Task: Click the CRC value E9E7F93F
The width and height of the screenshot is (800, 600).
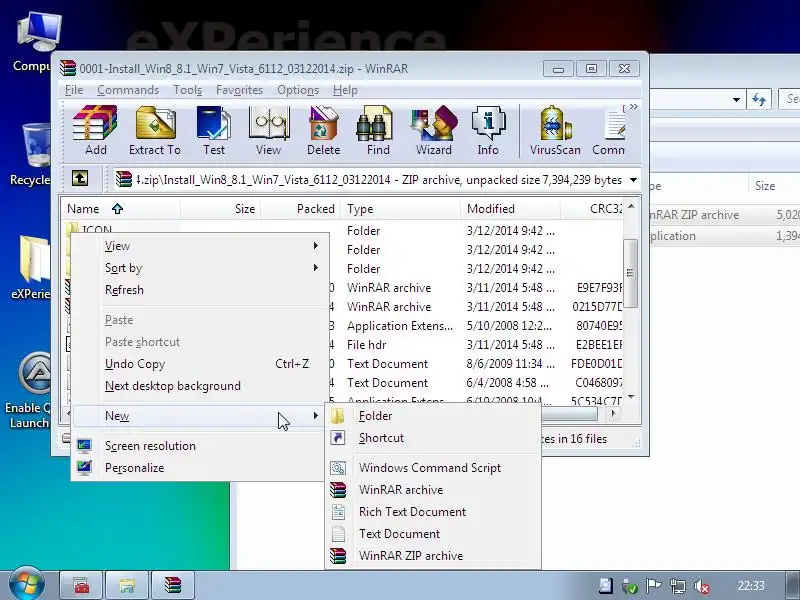Action: coord(599,288)
